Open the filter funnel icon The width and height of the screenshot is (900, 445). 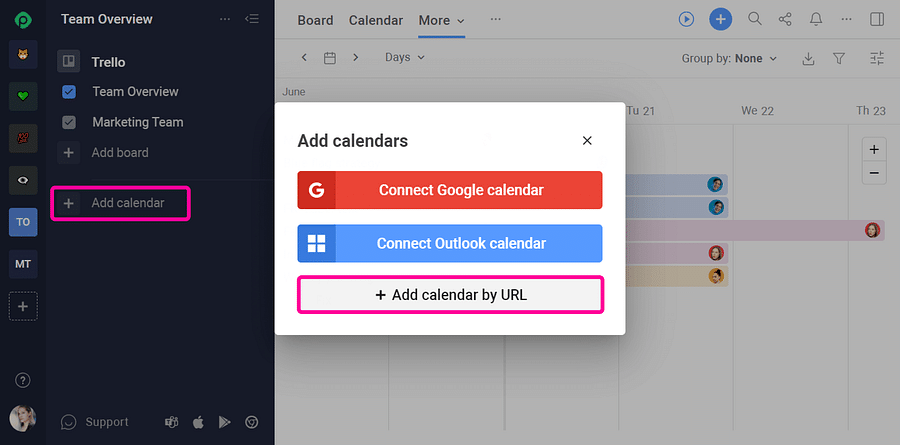(839, 59)
